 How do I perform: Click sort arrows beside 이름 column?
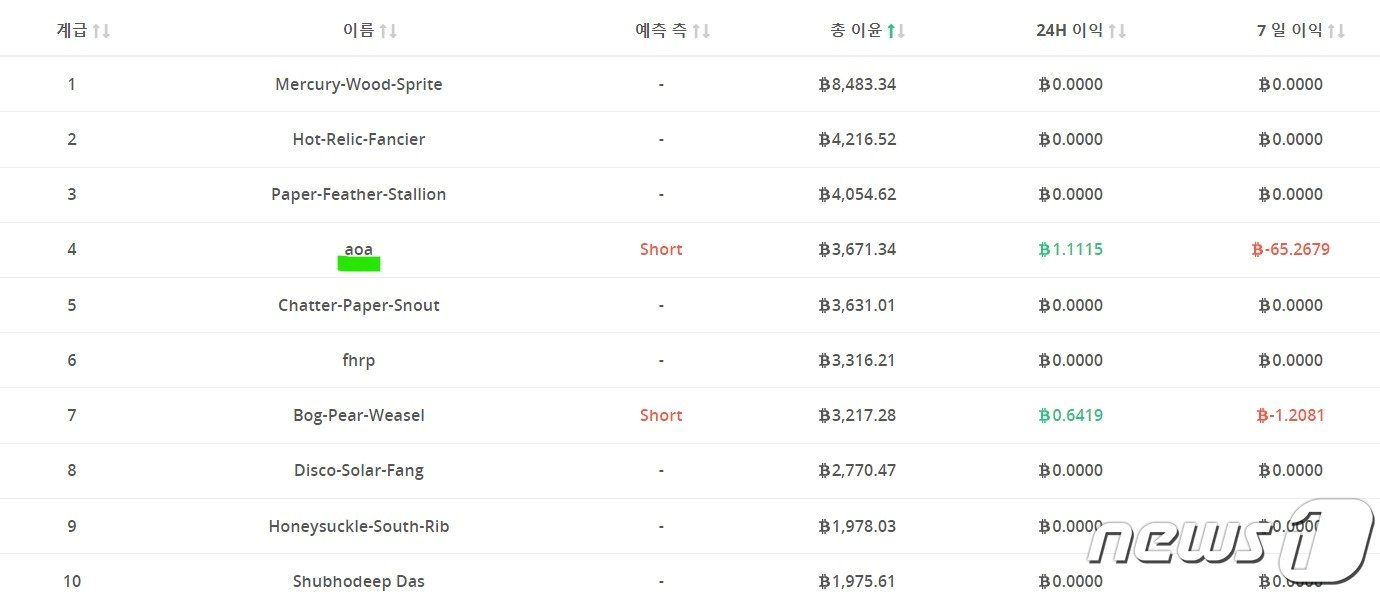388,31
